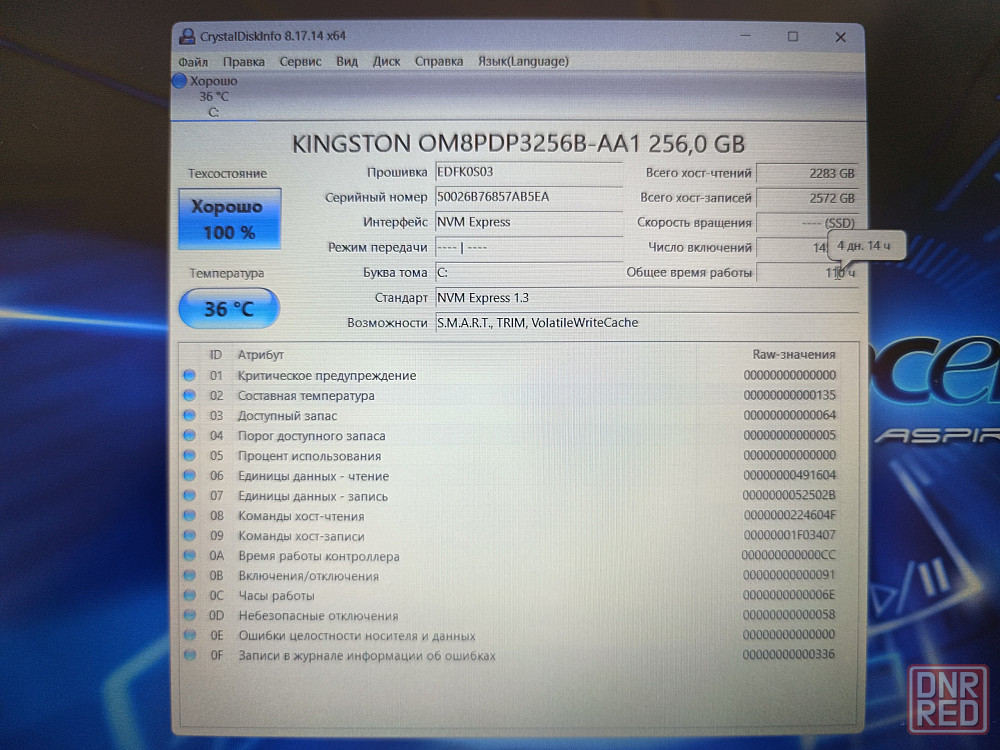The height and width of the screenshot is (750, 1000).
Task: Open the Файл menu
Action: click(x=193, y=61)
